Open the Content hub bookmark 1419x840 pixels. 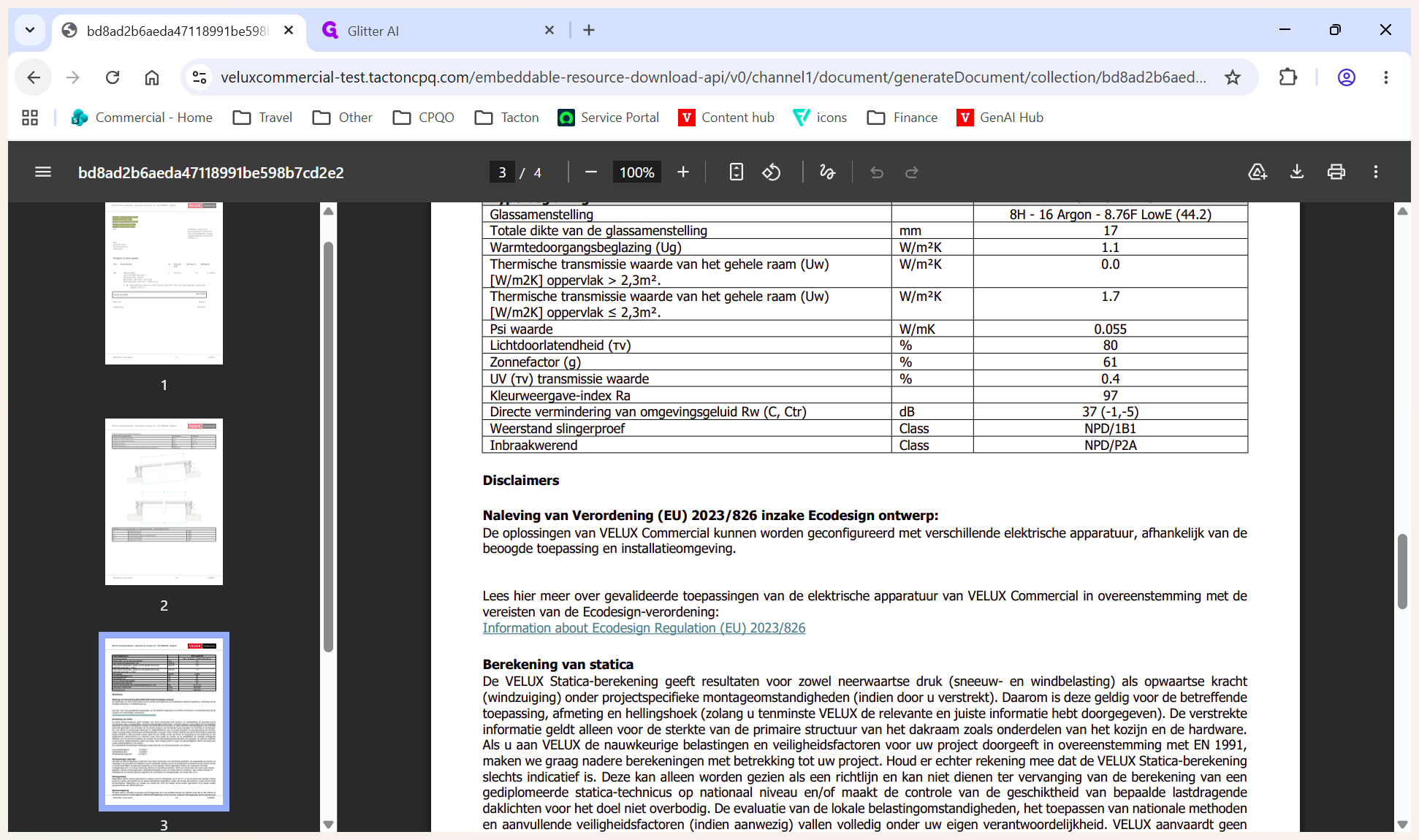pos(726,118)
